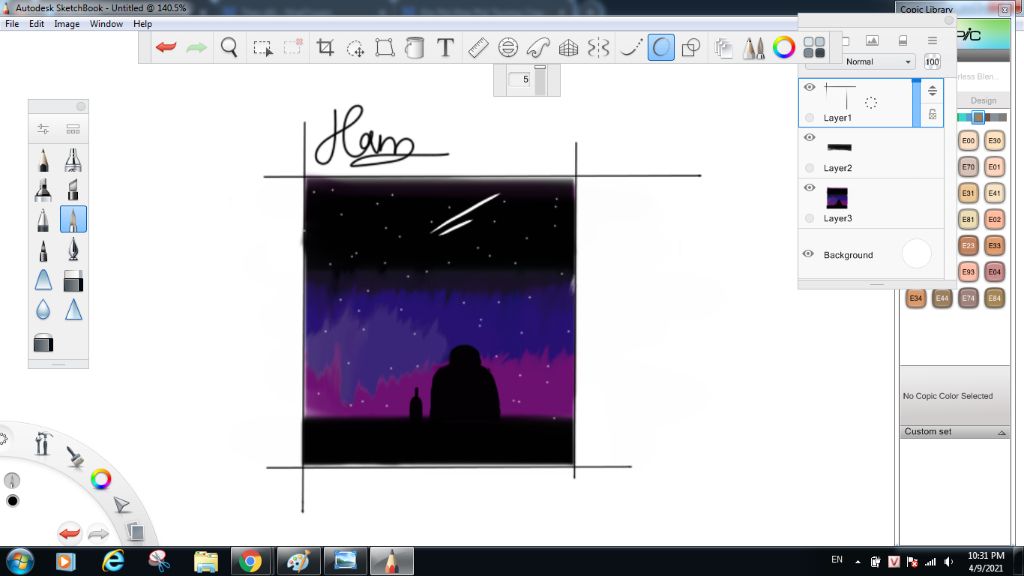Open the Brush Palette from the toolbar
This screenshot has width=1024, height=576.
[x=753, y=47]
